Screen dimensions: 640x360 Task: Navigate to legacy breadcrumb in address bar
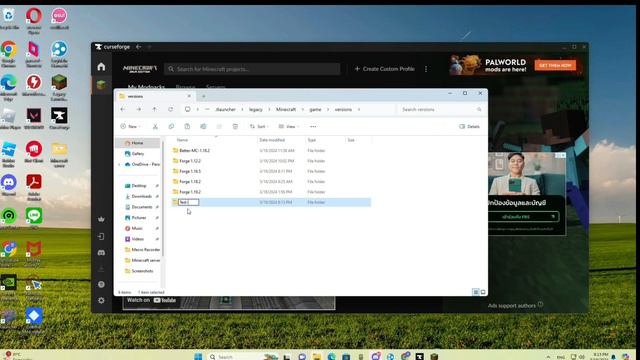tap(256, 109)
